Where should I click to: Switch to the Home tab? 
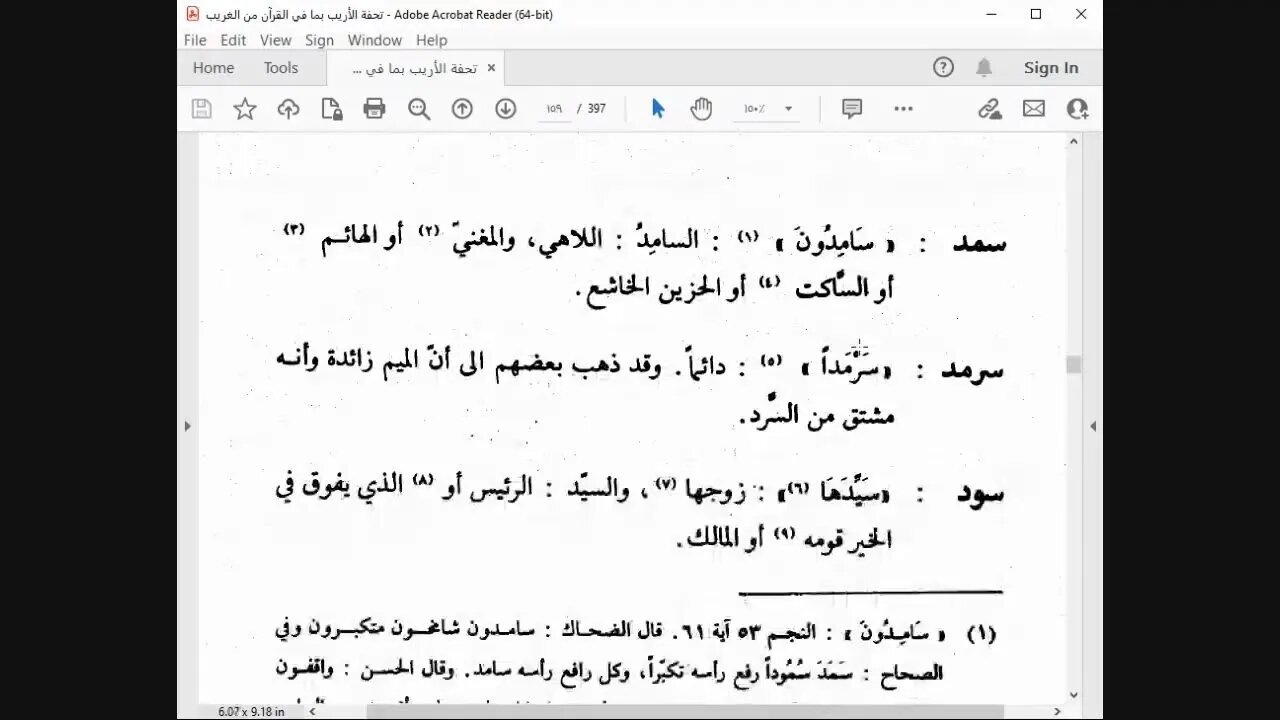[214, 68]
